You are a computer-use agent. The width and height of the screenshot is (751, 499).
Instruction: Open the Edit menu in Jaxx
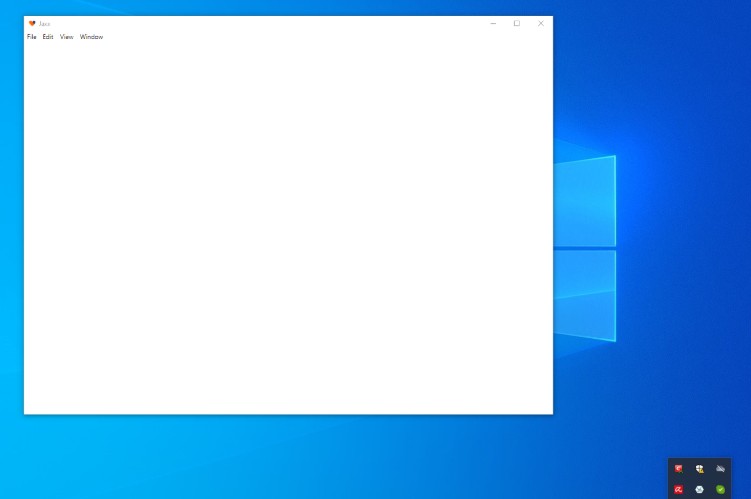pyautogui.click(x=48, y=37)
